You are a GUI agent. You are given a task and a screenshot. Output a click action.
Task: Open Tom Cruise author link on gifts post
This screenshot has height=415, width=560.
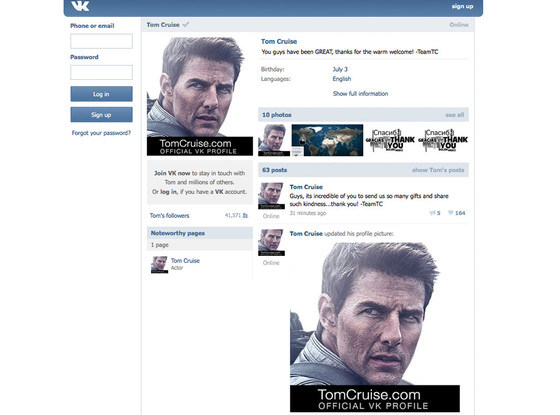(306, 187)
